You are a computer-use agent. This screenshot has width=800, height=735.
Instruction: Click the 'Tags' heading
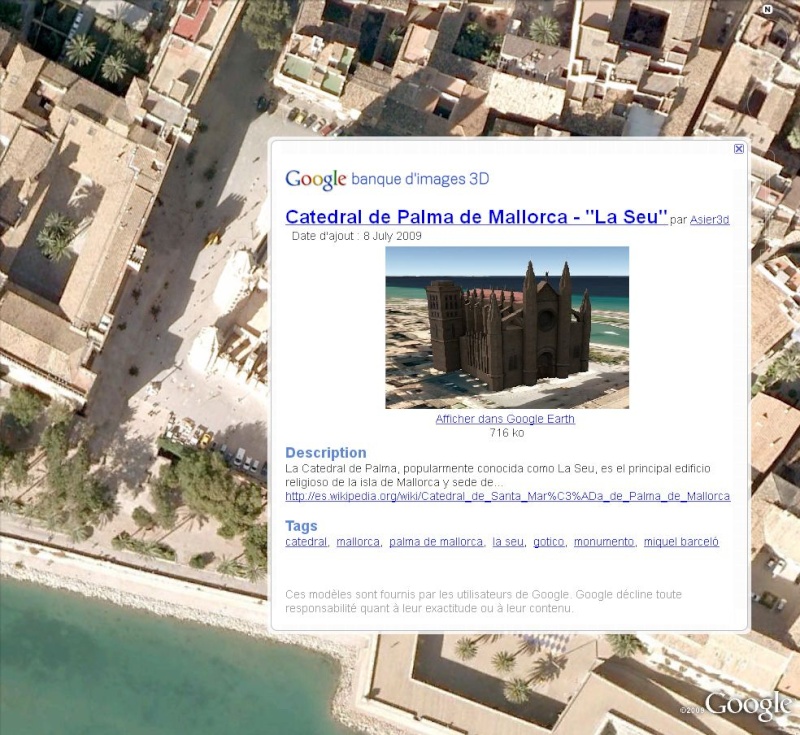pos(301,526)
